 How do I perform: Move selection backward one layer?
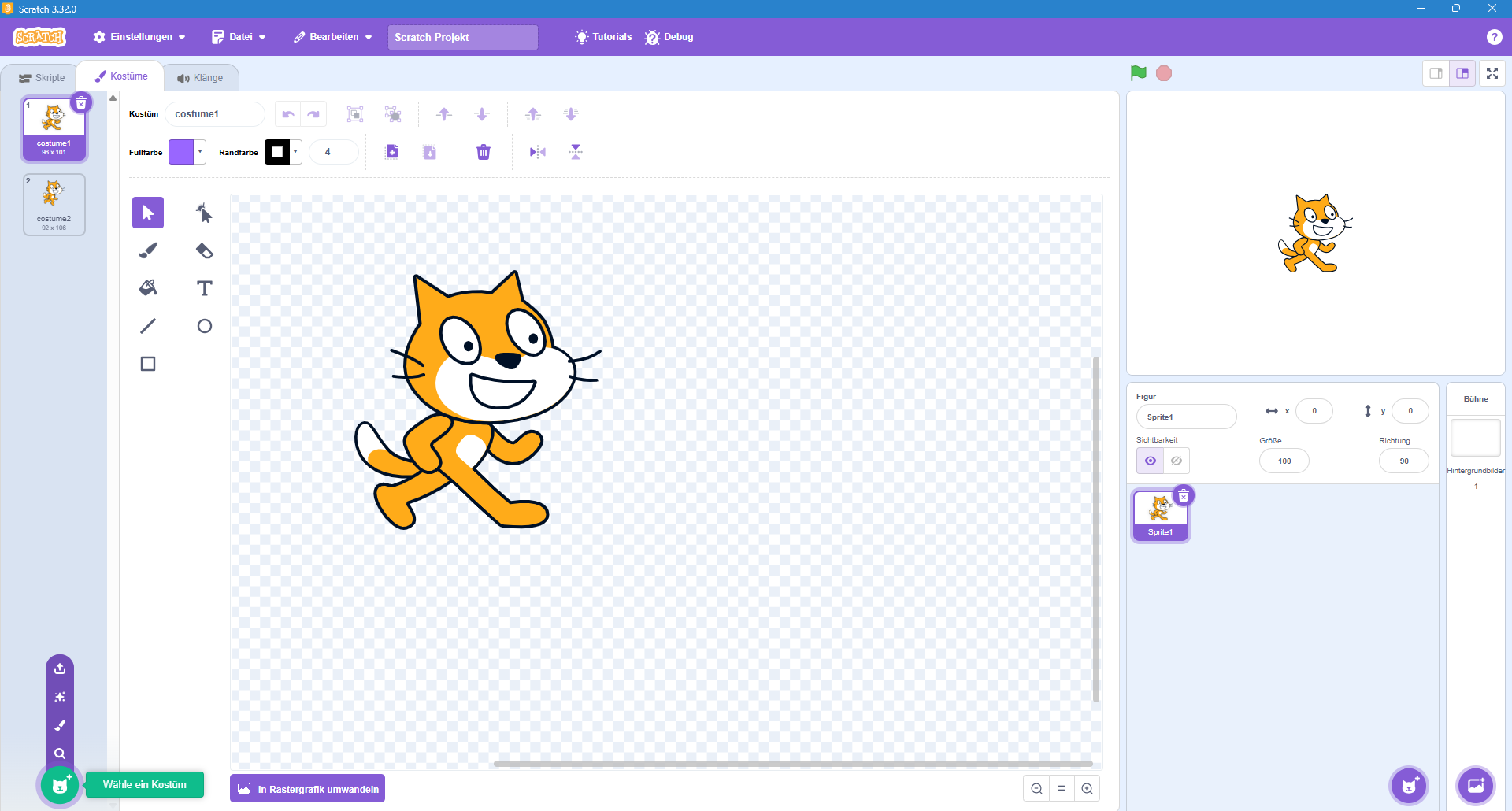pos(482,114)
